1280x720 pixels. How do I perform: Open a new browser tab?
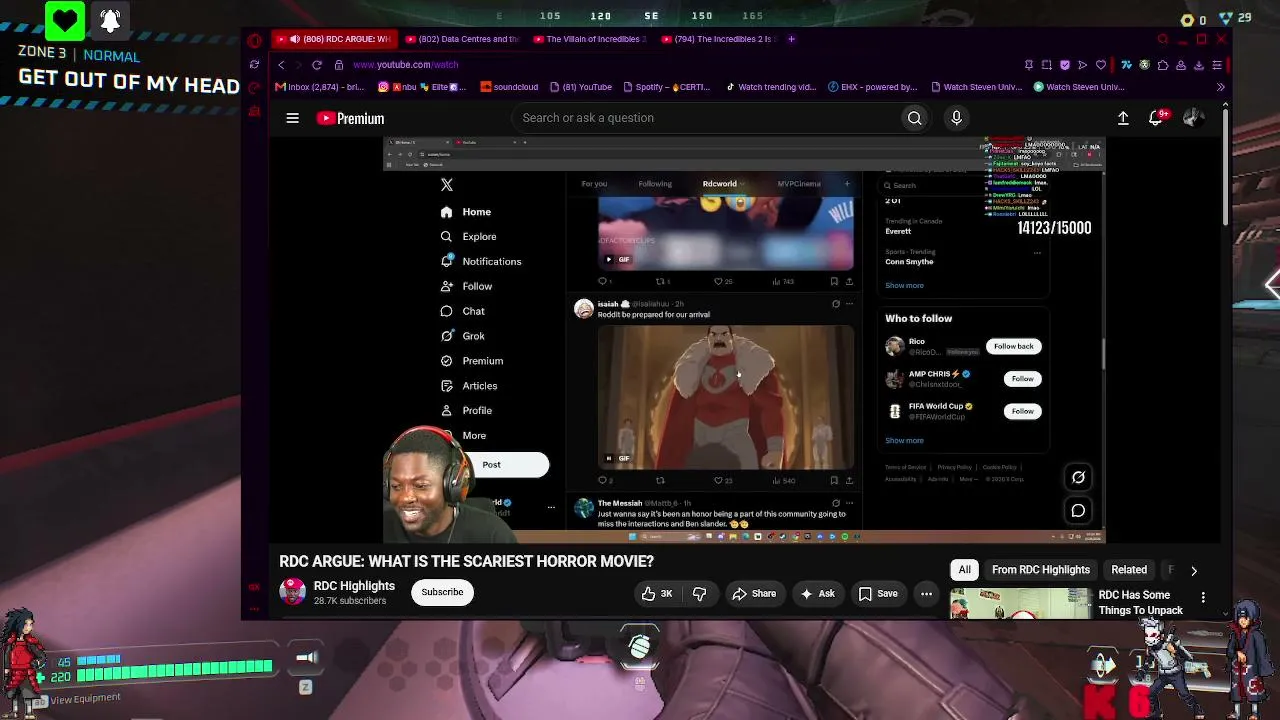791,39
